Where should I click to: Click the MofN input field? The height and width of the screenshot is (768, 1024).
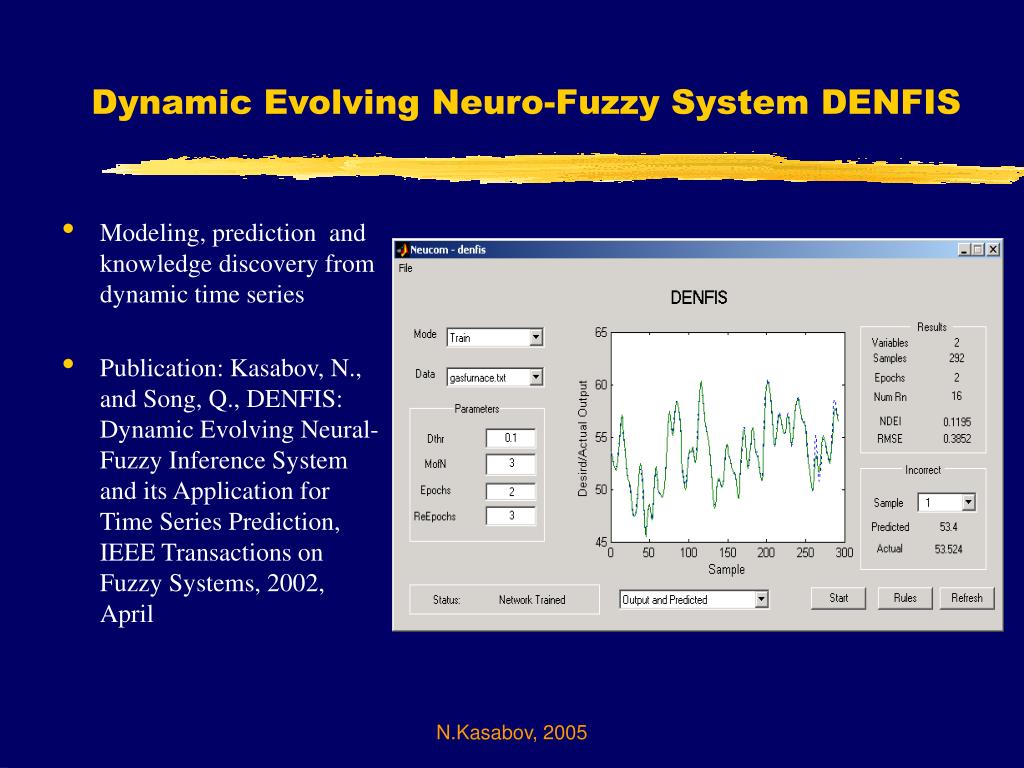coord(511,463)
